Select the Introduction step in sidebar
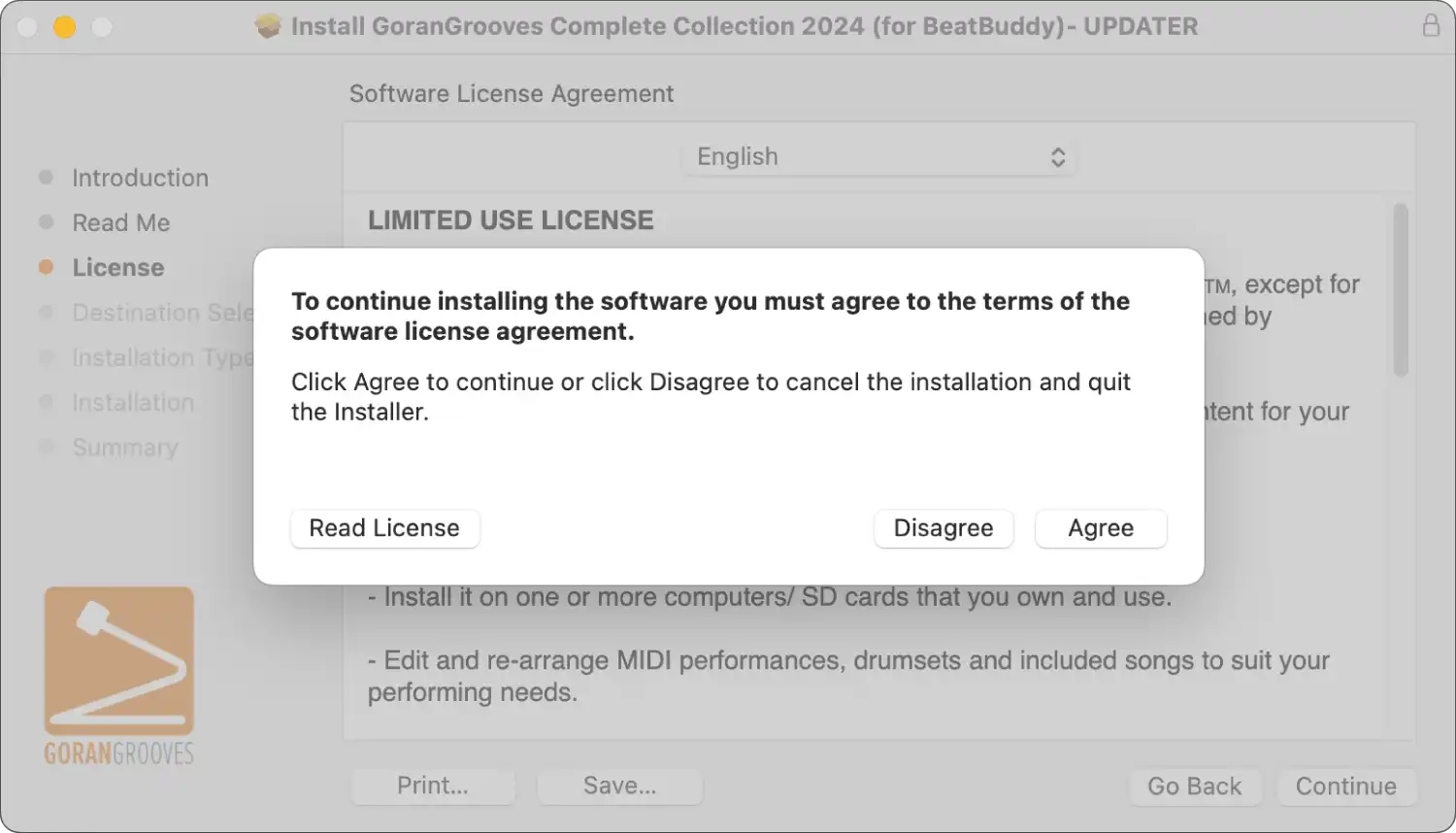Image resolution: width=1456 pixels, height=833 pixels. pyautogui.click(x=140, y=178)
